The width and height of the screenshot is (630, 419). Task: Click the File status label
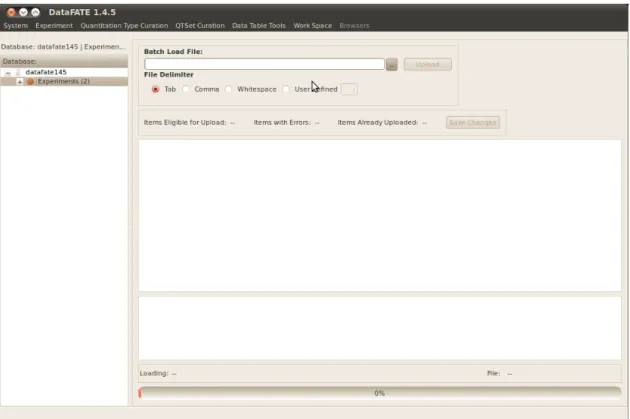(x=493, y=373)
